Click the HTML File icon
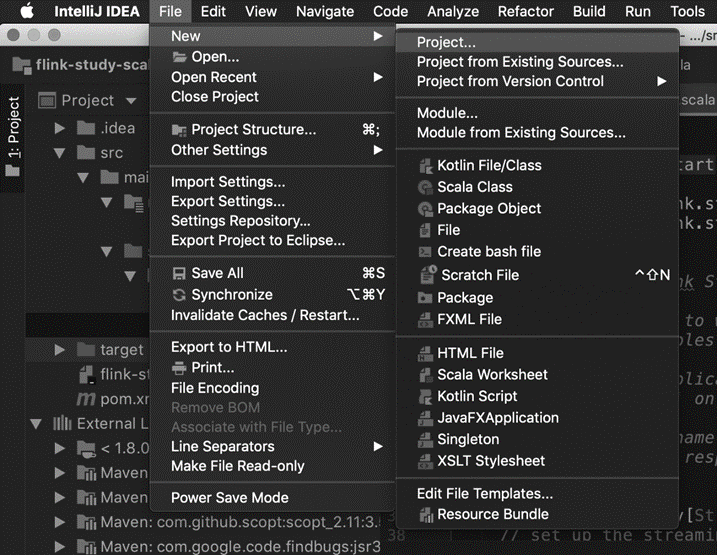The image size is (717, 555). click(x=426, y=353)
